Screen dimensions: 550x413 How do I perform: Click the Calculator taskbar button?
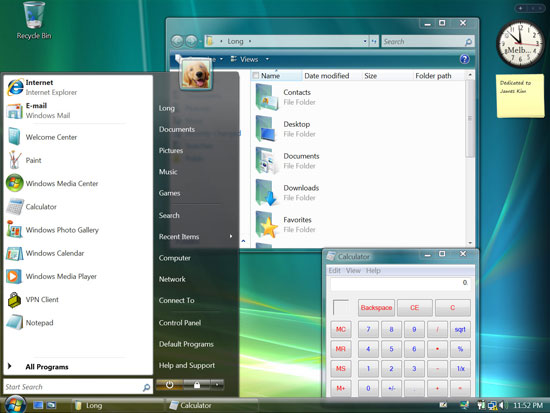pyautogui.click(x=212, y=405)
